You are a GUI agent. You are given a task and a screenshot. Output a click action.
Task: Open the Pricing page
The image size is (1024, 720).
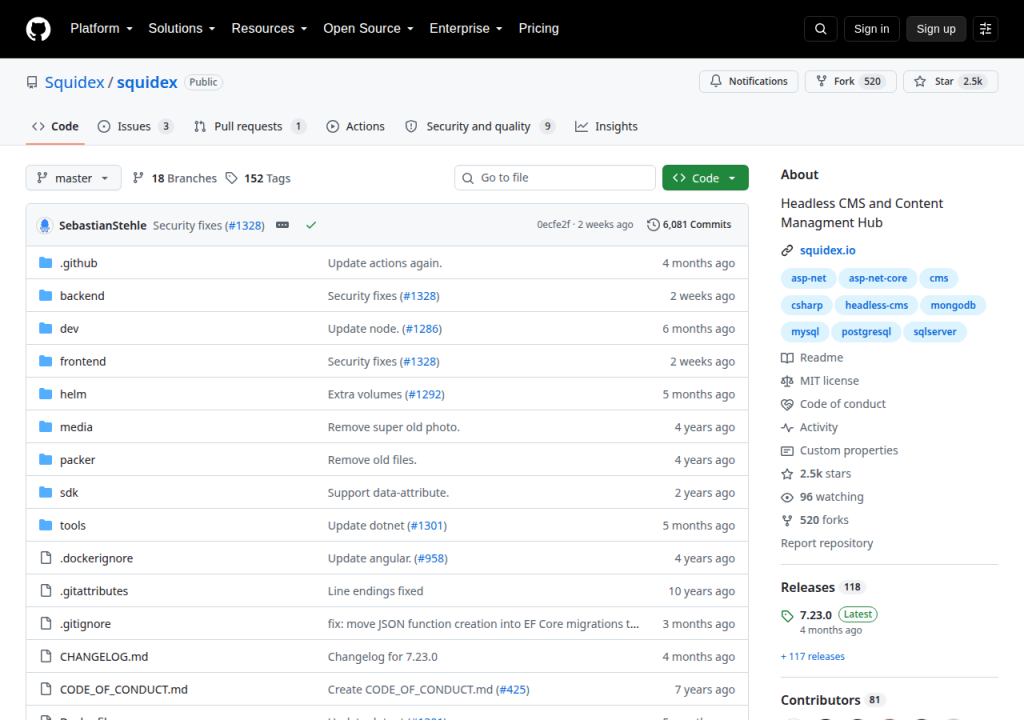click(x=538, y=29)
